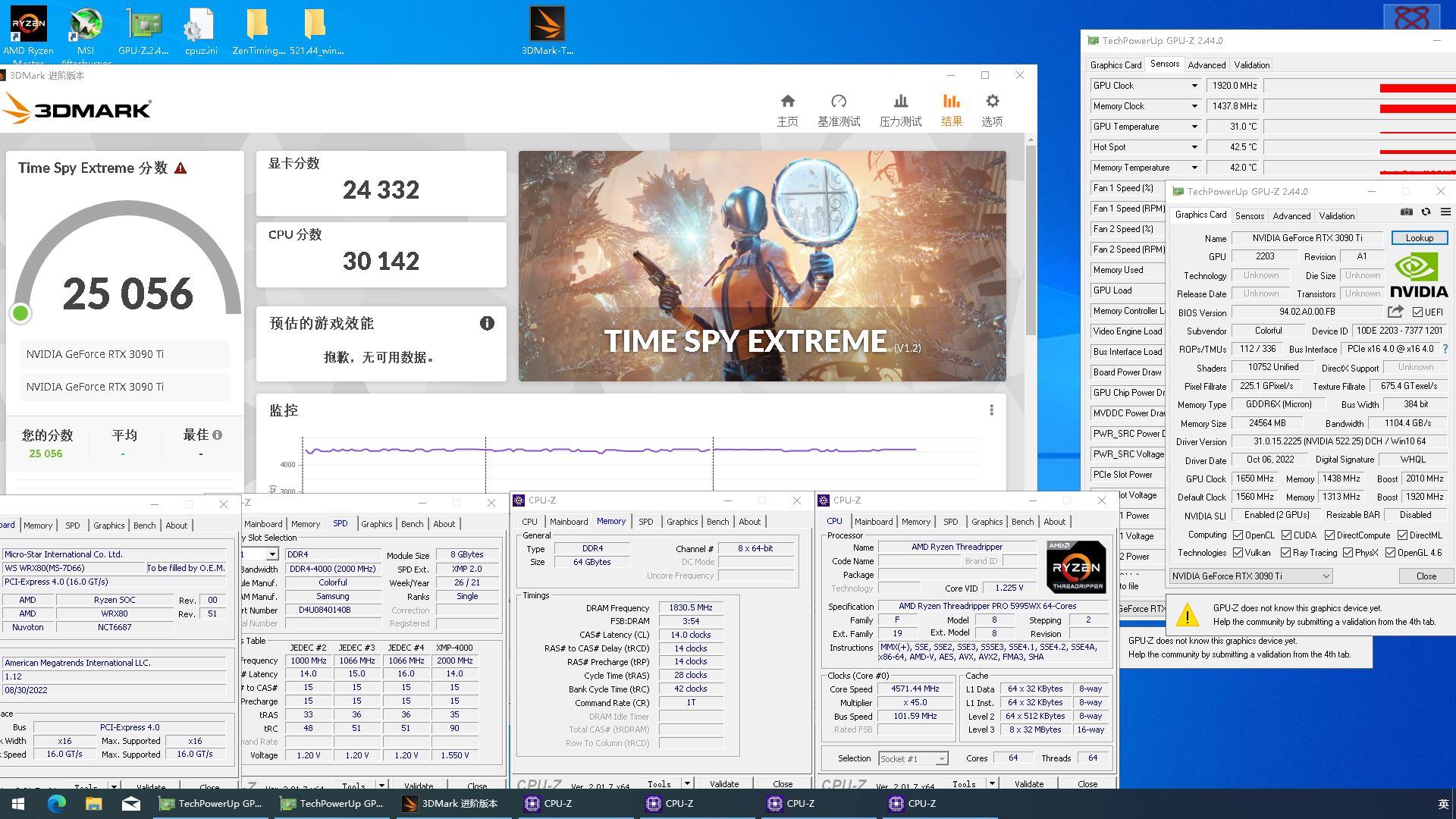The height and width of the screenshot is (819, 1456).
Task: Click Close button in CPU-Z Memory window
Action: click(783, 784)
